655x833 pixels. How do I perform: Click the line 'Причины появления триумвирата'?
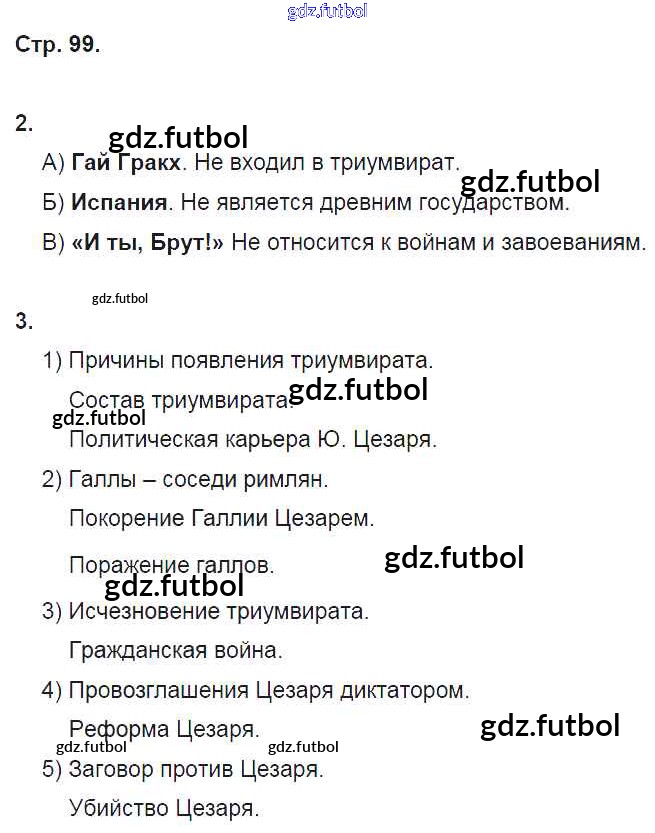tap(251, 360)
